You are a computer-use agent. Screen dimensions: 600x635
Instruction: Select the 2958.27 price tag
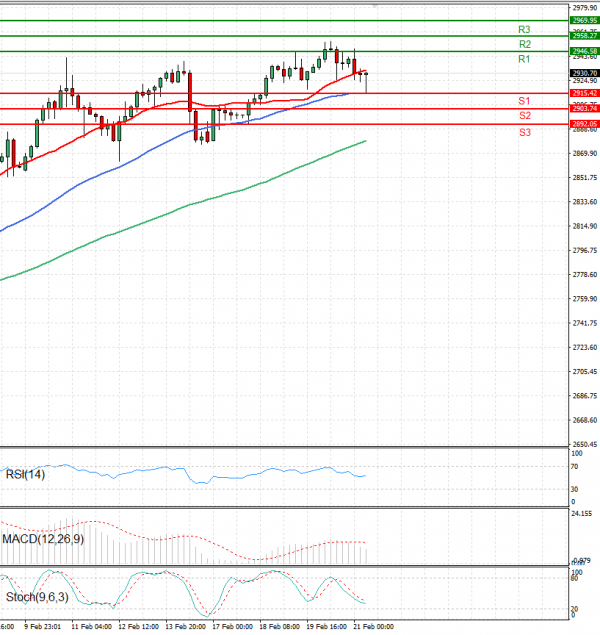pos(585,36)
